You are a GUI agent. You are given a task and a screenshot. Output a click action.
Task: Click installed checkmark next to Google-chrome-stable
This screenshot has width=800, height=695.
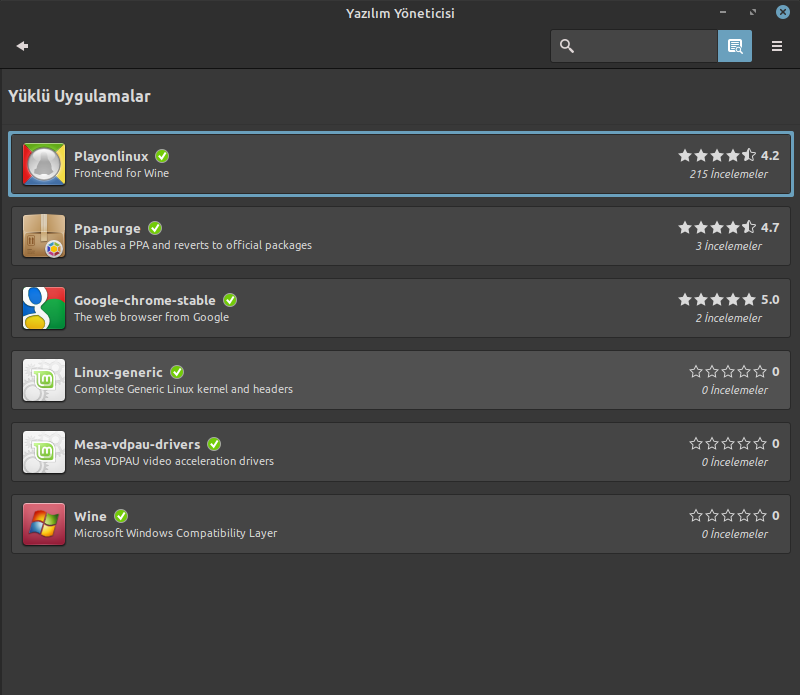(230, 300)
